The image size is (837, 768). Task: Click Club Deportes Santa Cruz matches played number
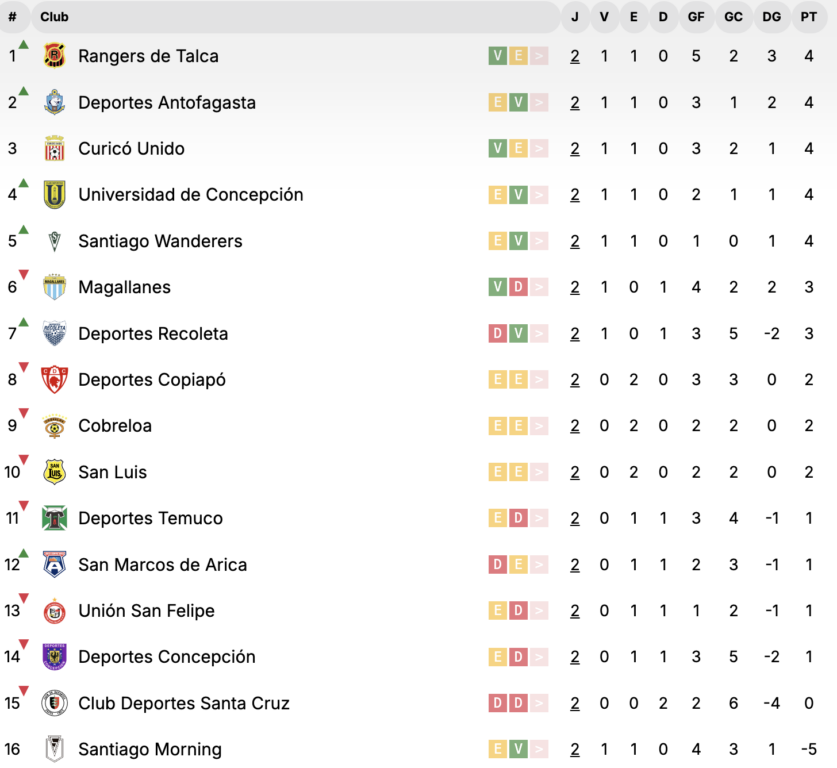pos(575,703)
